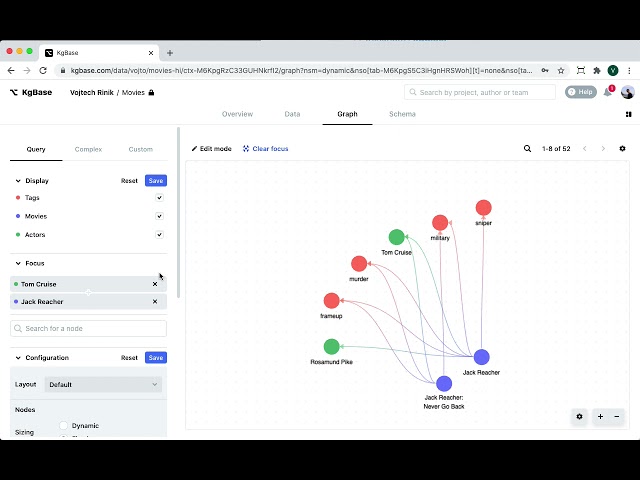This screenshot has width=640, height=480.
Task: Click the browser back arrow
Action: coord(11,71)
